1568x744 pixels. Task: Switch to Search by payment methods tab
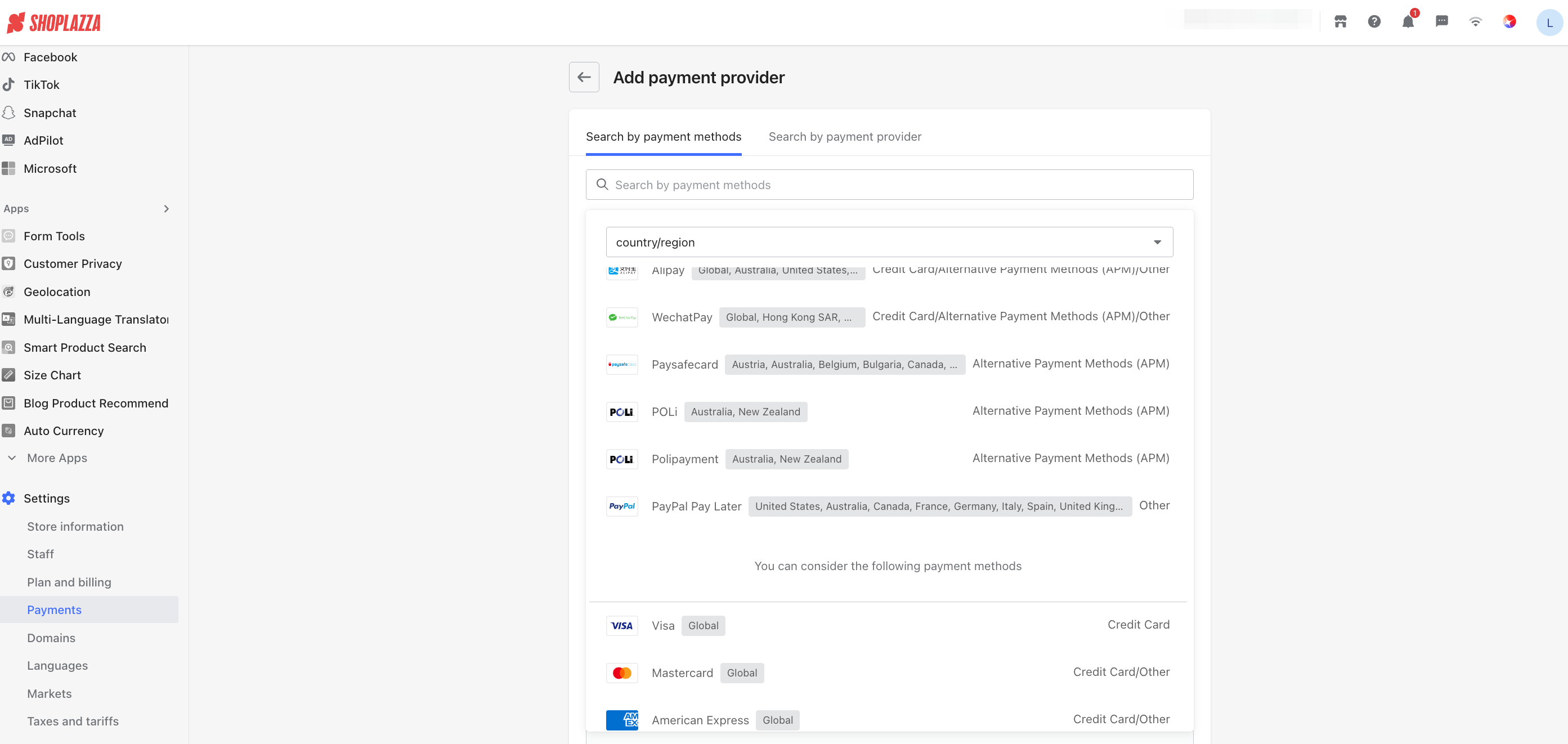(664, 137)
